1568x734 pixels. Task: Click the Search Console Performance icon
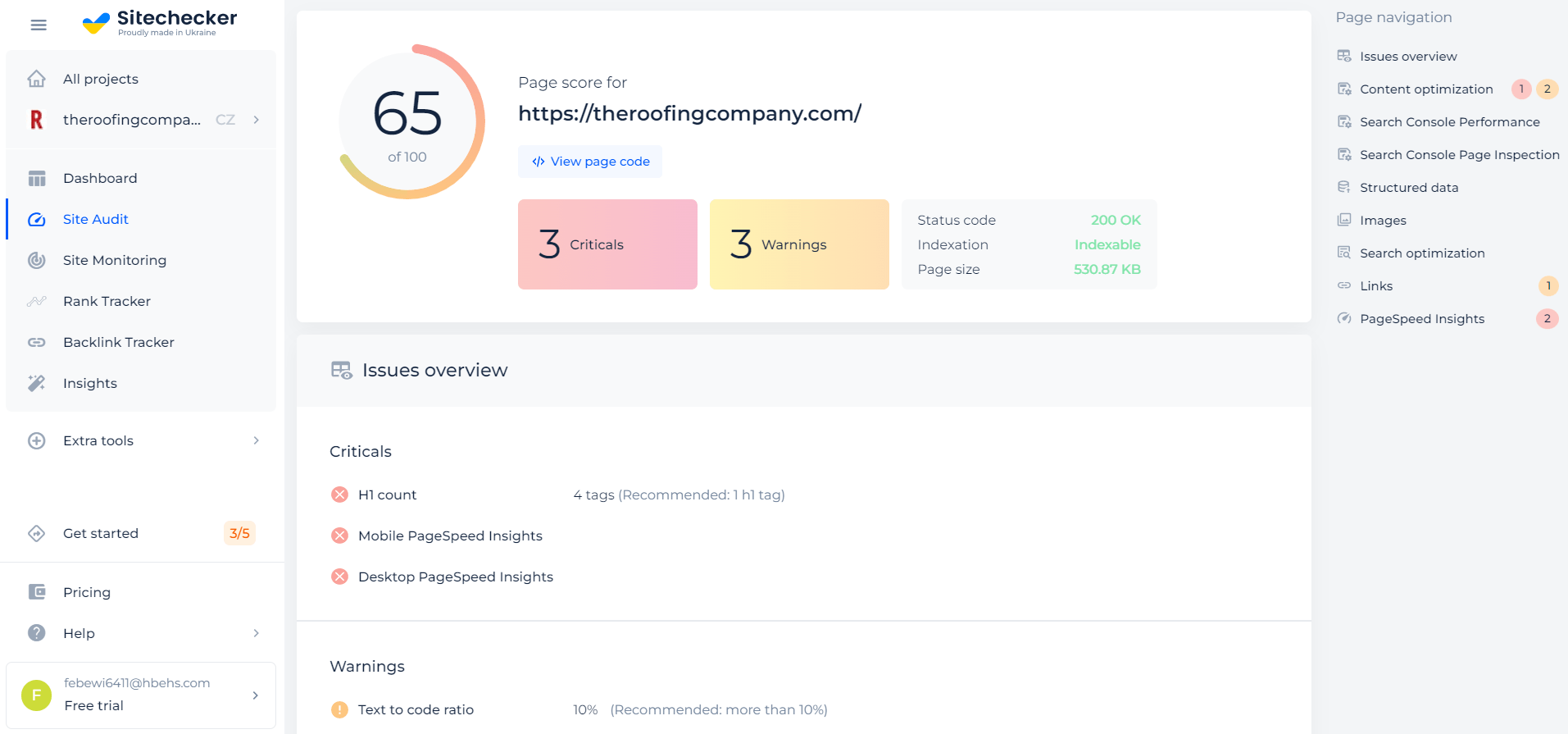coord(1344,121)
